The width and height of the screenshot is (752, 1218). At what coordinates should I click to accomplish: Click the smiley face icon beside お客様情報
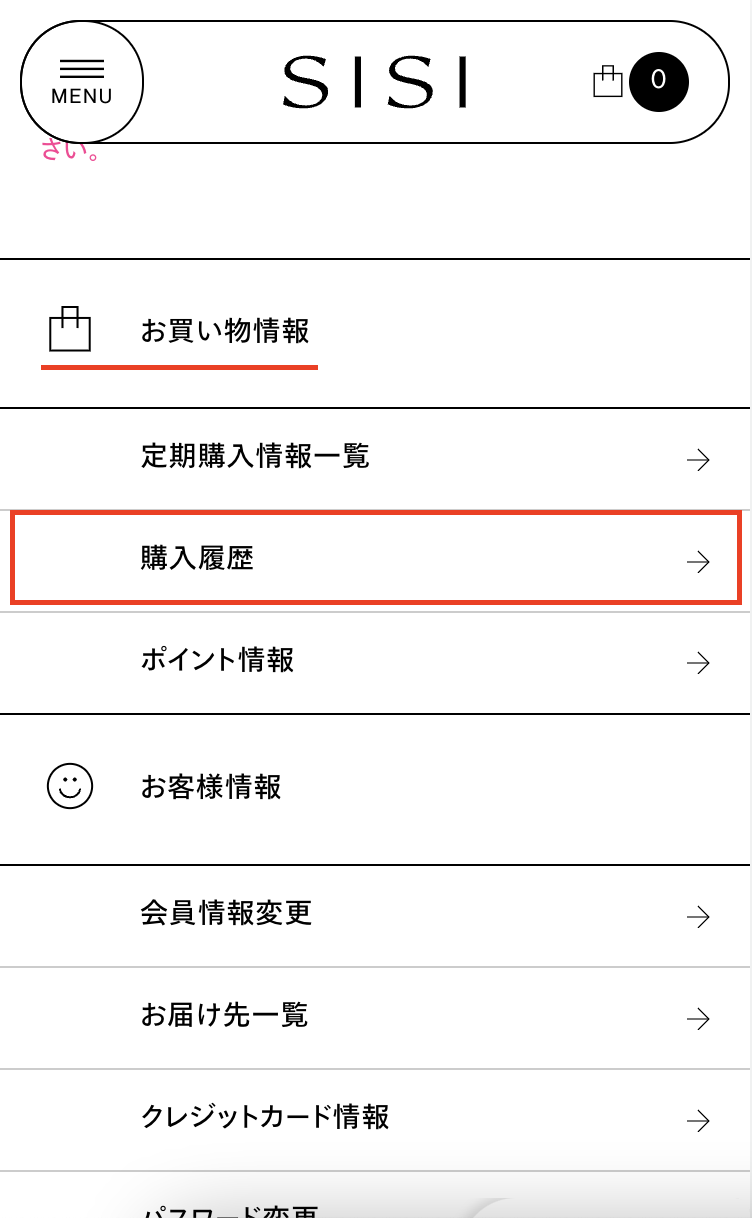(70, 786)
